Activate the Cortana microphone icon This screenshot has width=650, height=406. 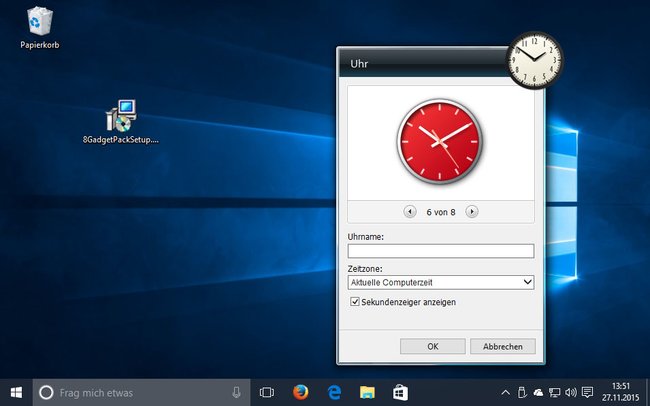[x=236, y=392]
